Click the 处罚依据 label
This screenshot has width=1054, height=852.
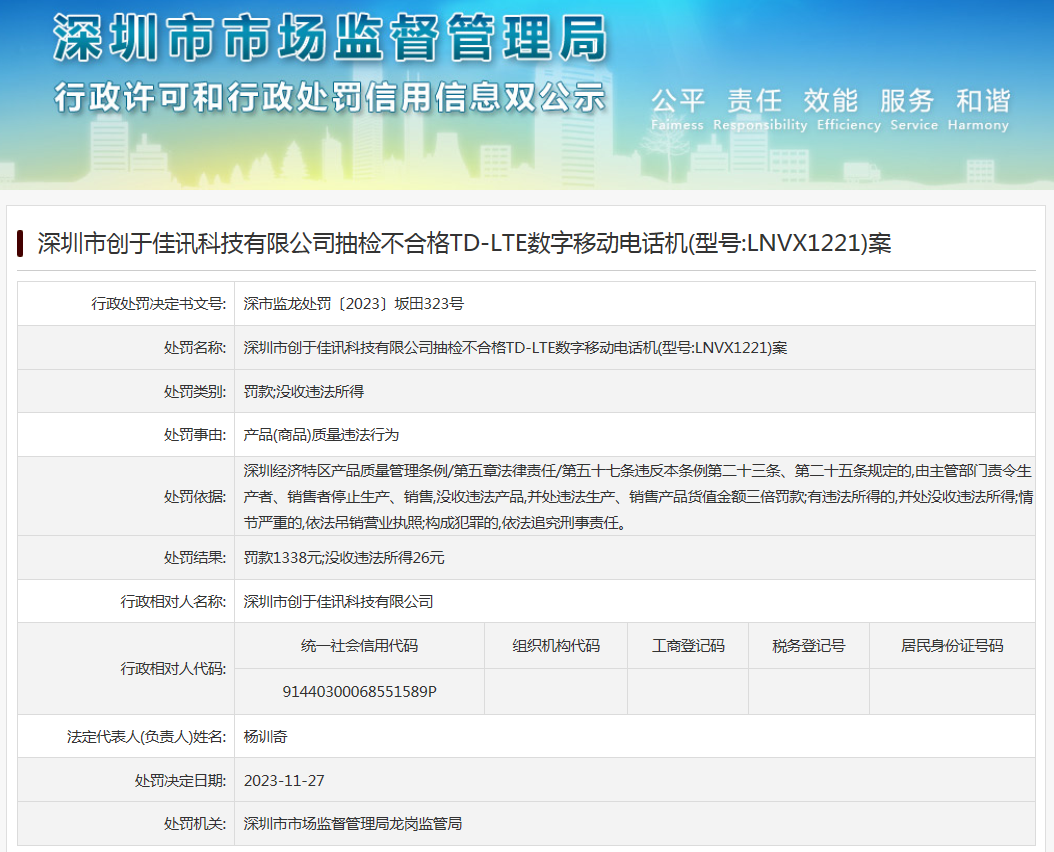[x=195, y=497]
